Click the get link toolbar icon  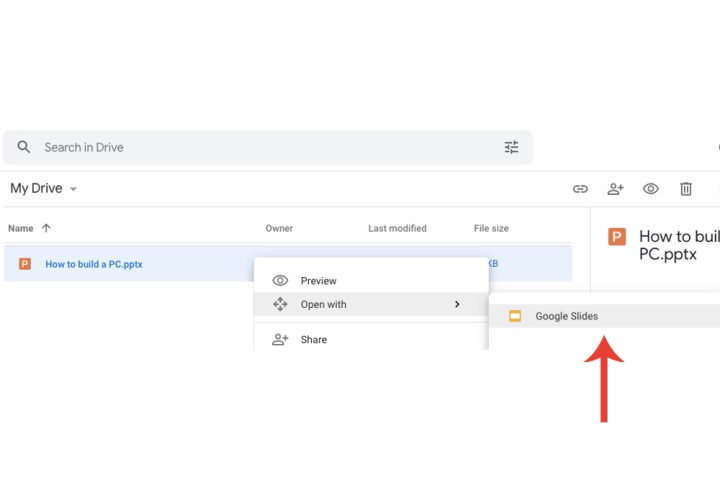(x=580, y=188)
